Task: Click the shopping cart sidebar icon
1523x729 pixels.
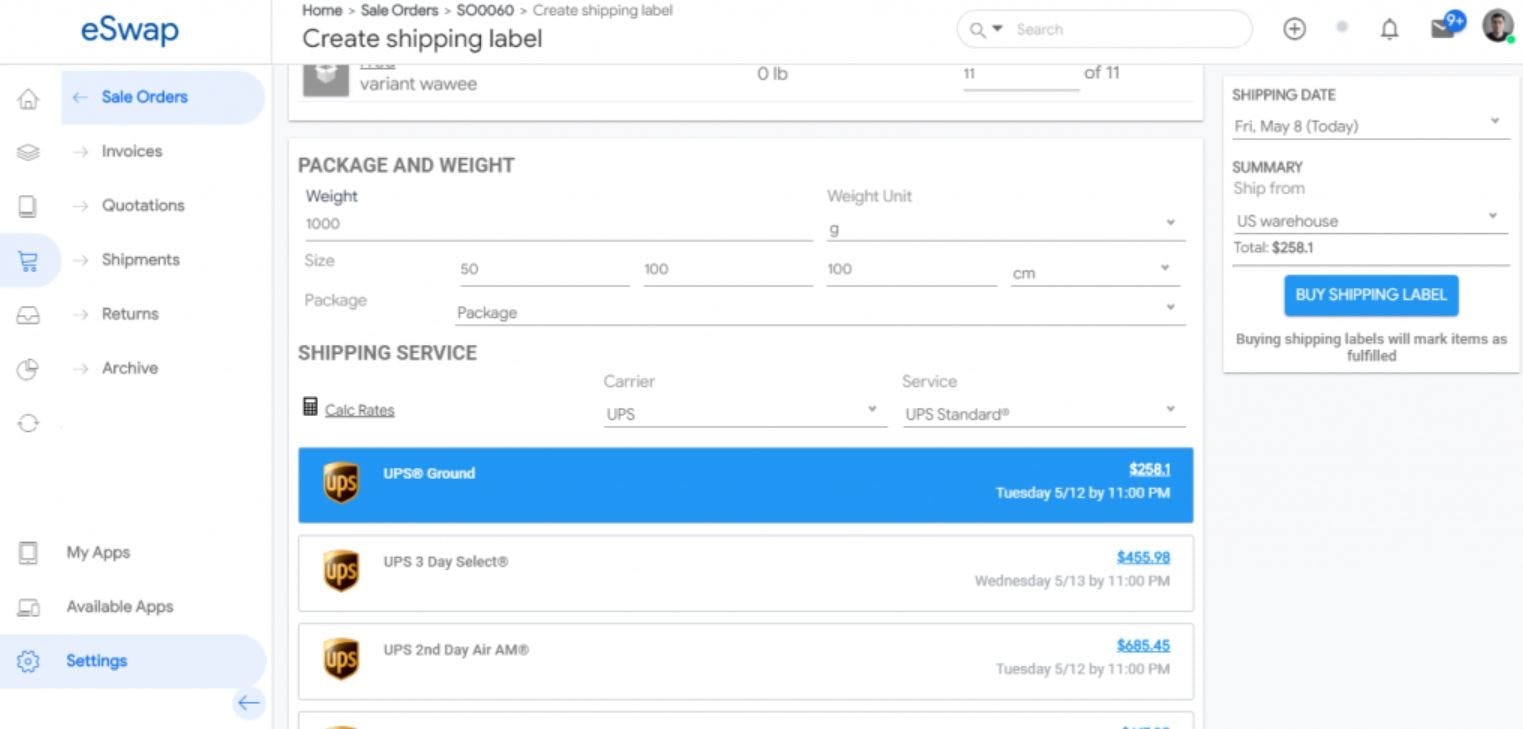Action: 28,260
